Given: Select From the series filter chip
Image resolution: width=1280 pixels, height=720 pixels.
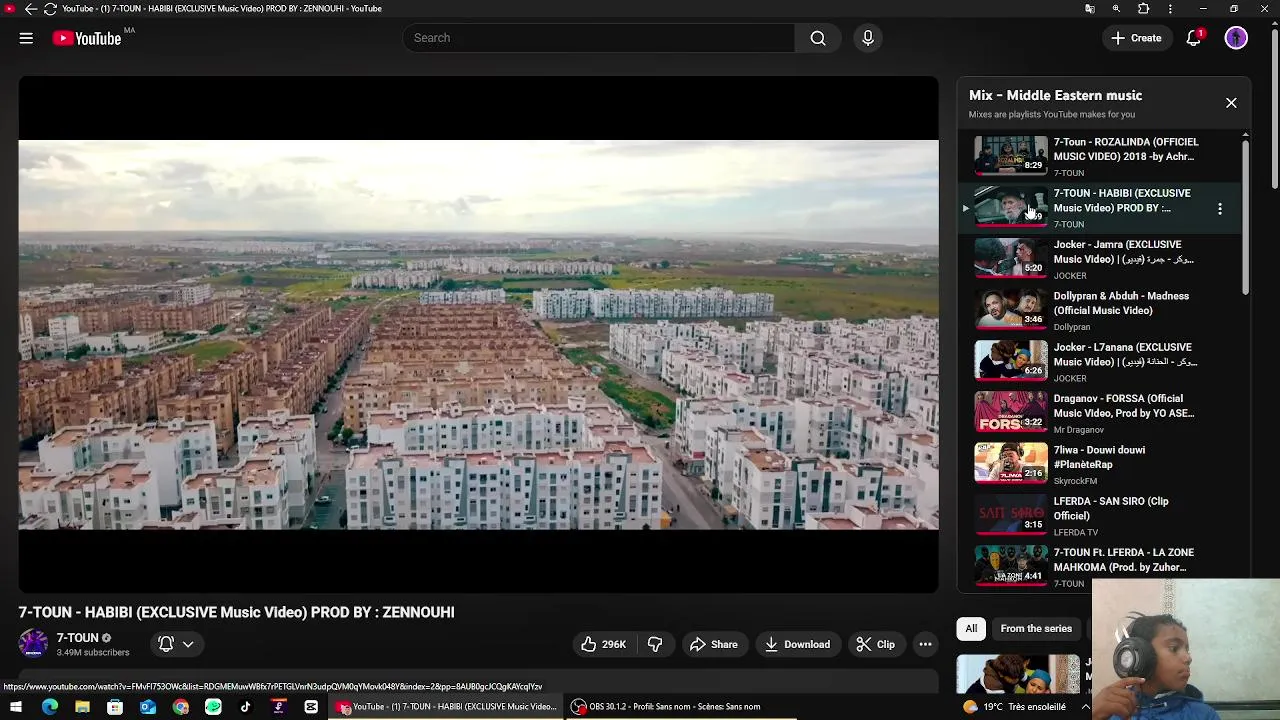Looking at the screenshot, I should coord(1036,628).
